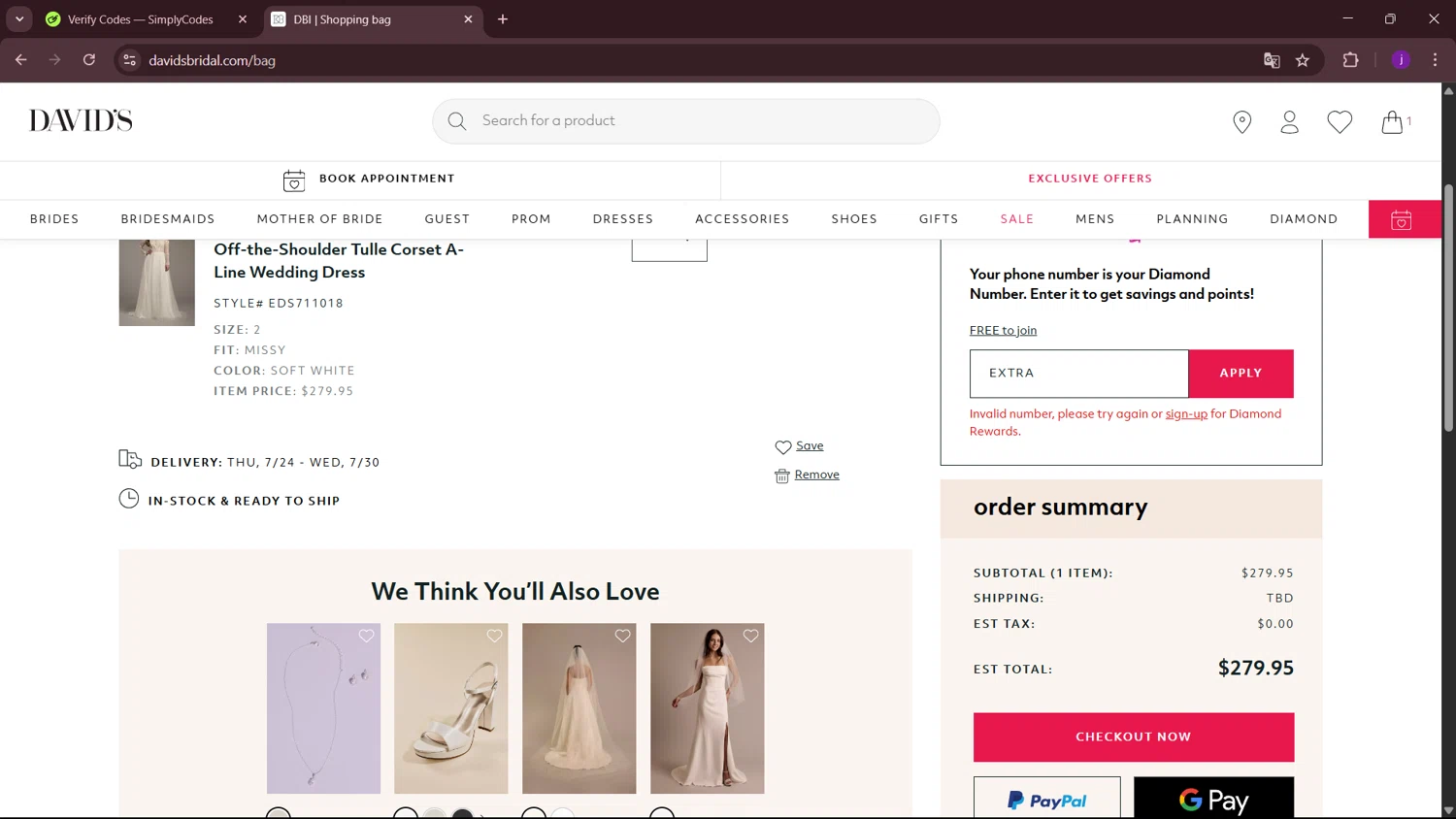Click the browser back arrow
Image resolution: width=1456 pixels, height=819 pixels.
pyautogui.click(x=21, y=60)
